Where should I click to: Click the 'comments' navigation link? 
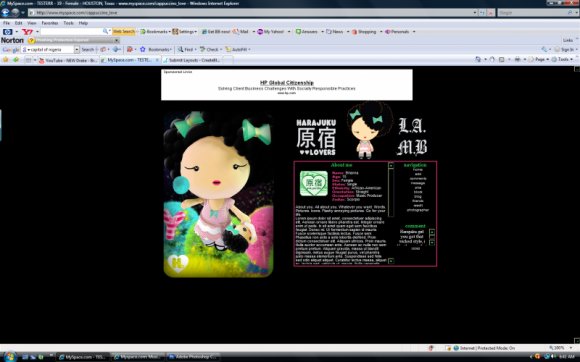(x=418, y=179)
